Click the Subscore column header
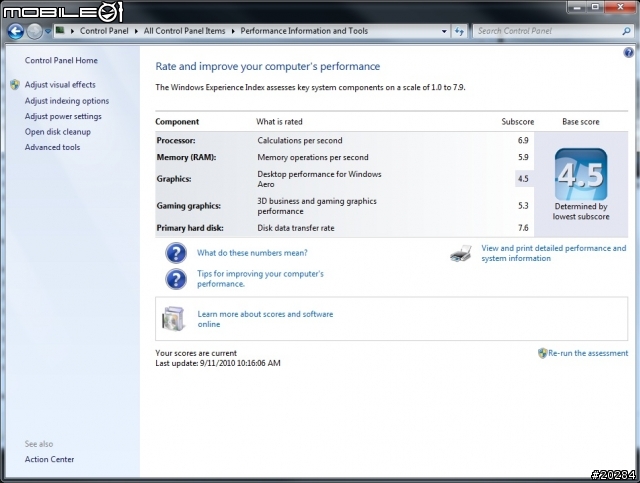The width and height of the screenshot is (640, 483). tap(518, 122)
